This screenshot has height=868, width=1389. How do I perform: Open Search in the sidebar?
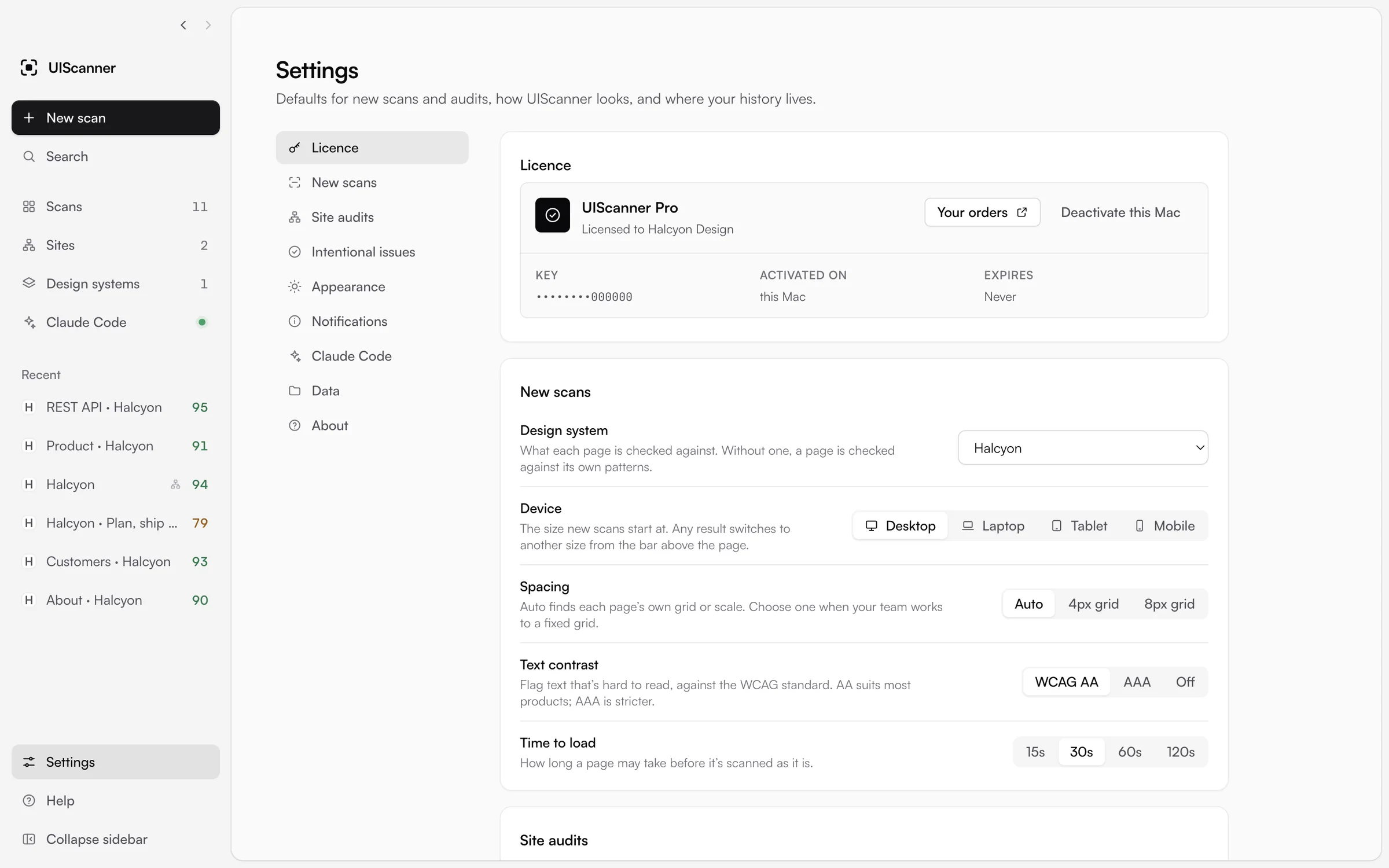click(115, 156)
